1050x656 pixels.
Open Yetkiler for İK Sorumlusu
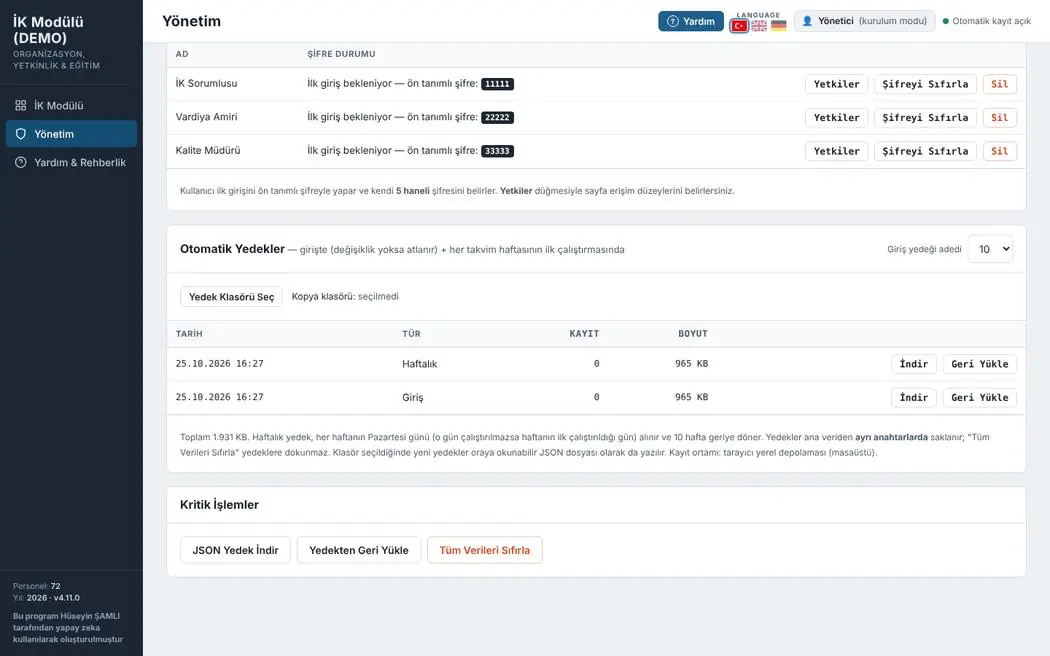[836, 84]
